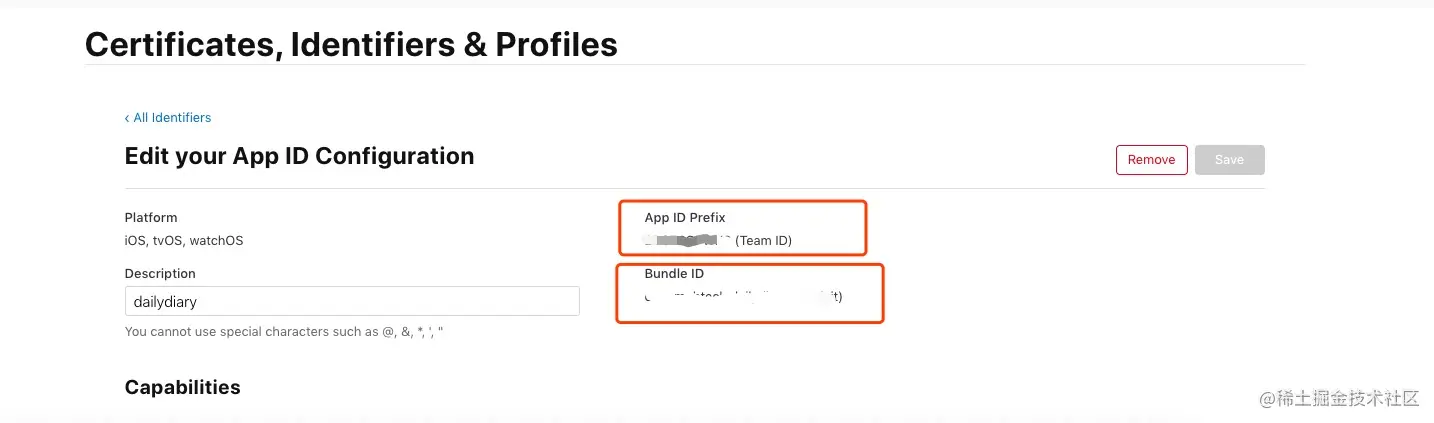Click the Description label above the field
1434x423 pixels.
tap(160, 273)
